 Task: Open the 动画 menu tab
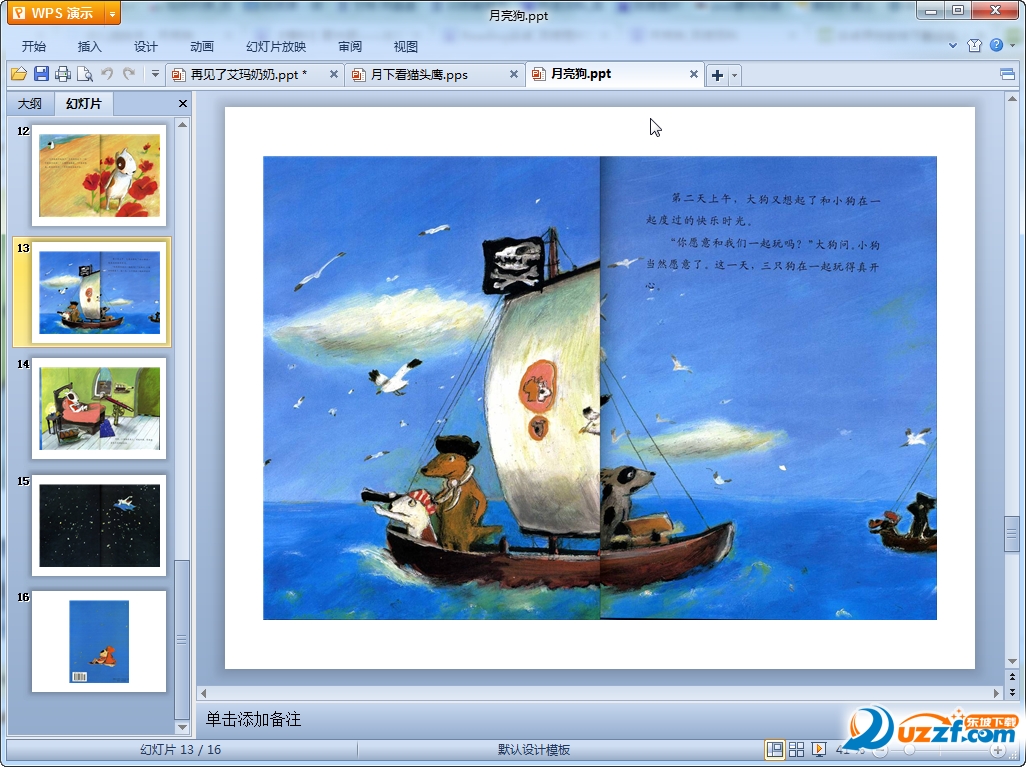click(x=202, y=46)
